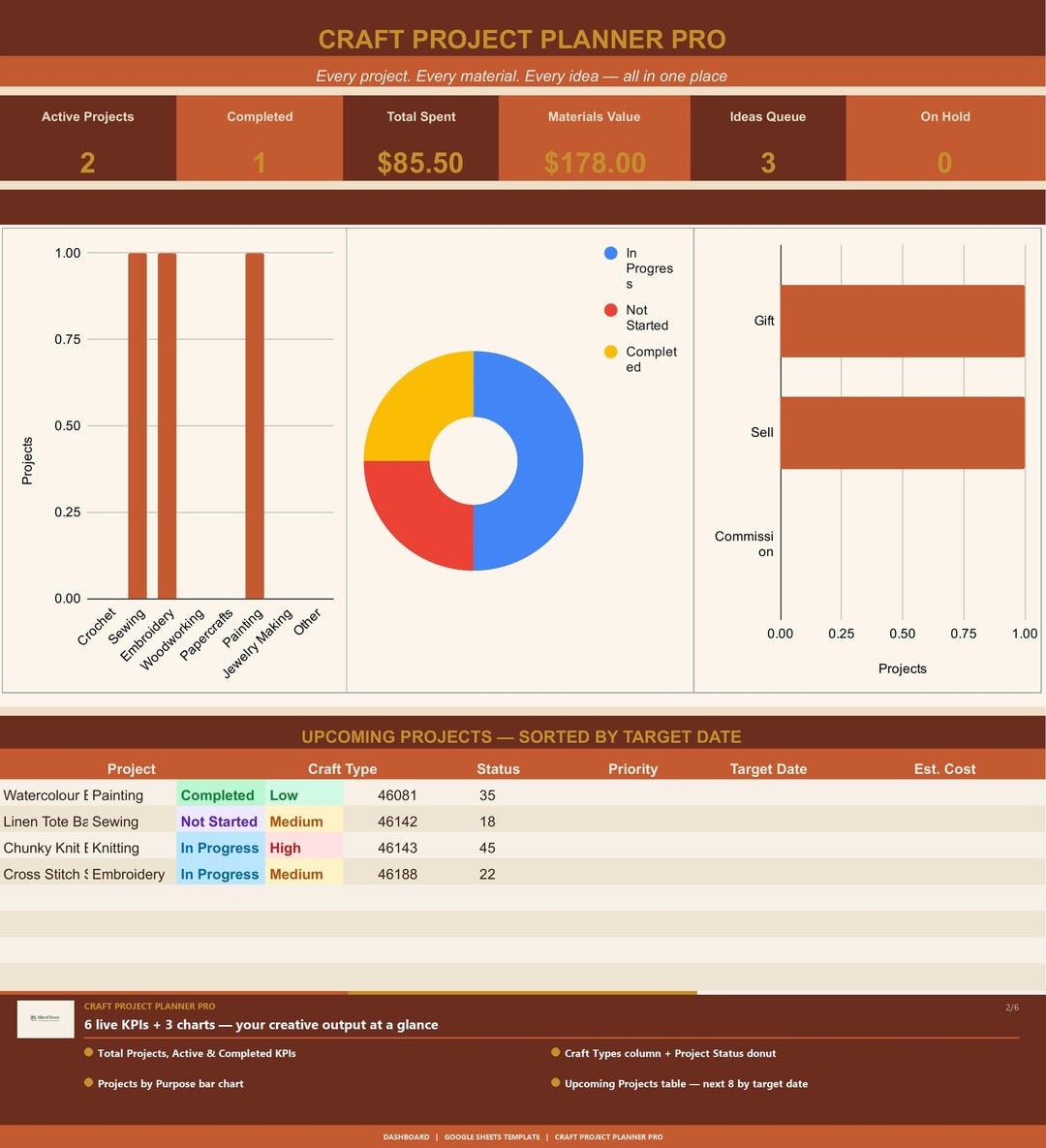
Task: Click the page indicator 2/6
Action: (x=1011, y=1008)
